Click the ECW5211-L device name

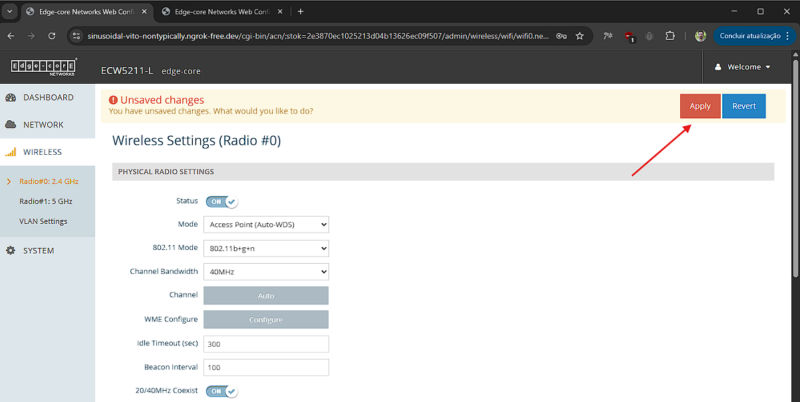point(127,71)
